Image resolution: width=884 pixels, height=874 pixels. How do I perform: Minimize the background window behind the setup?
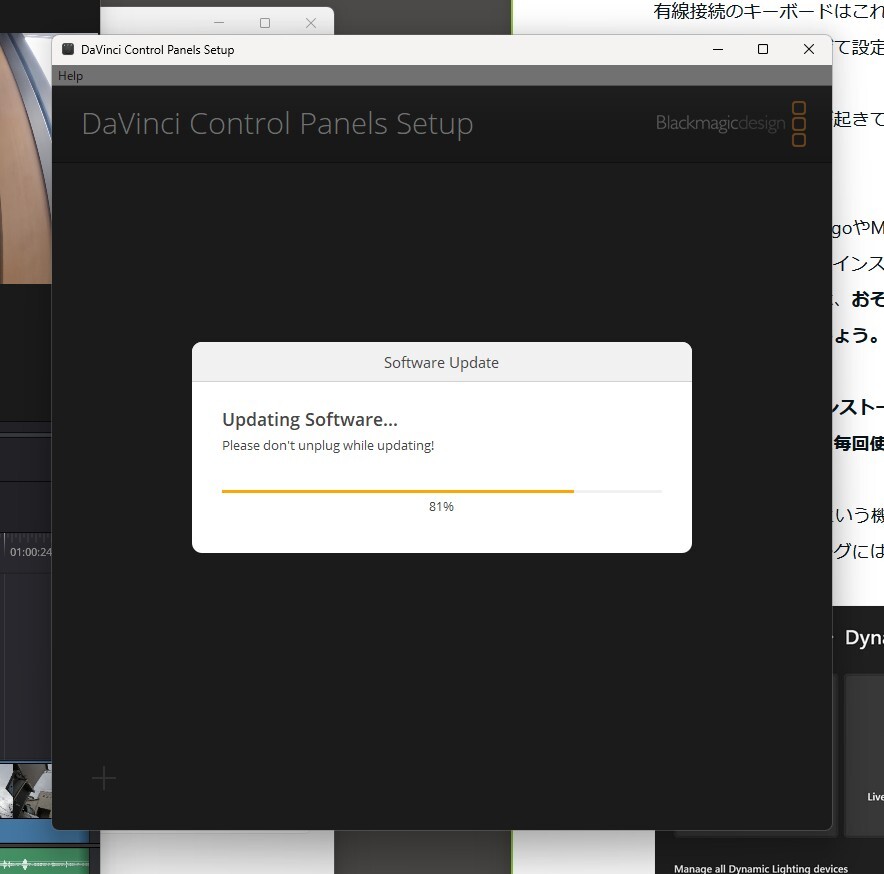point(219,23)
